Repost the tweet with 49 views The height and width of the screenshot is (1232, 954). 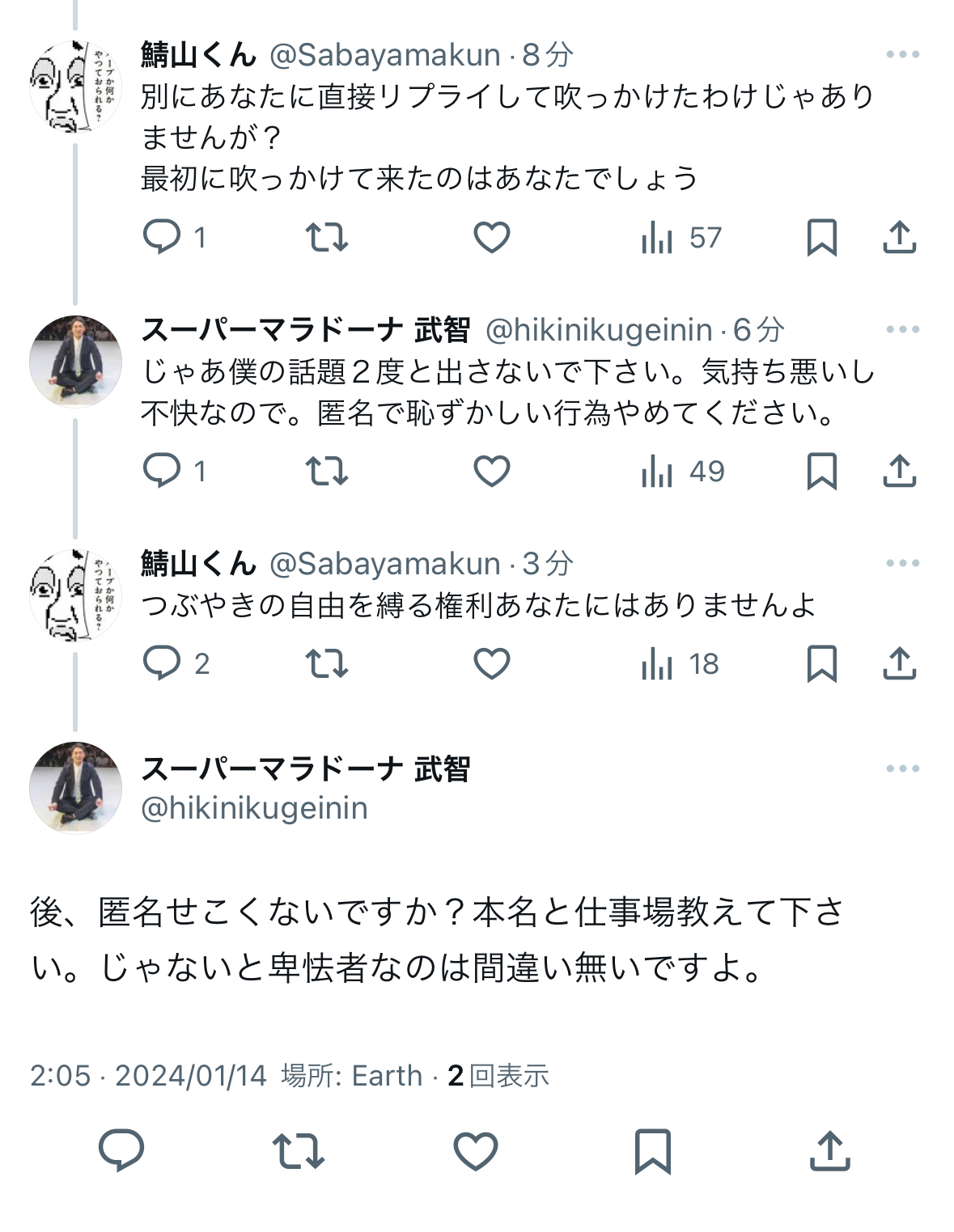[x=327, y=472]
